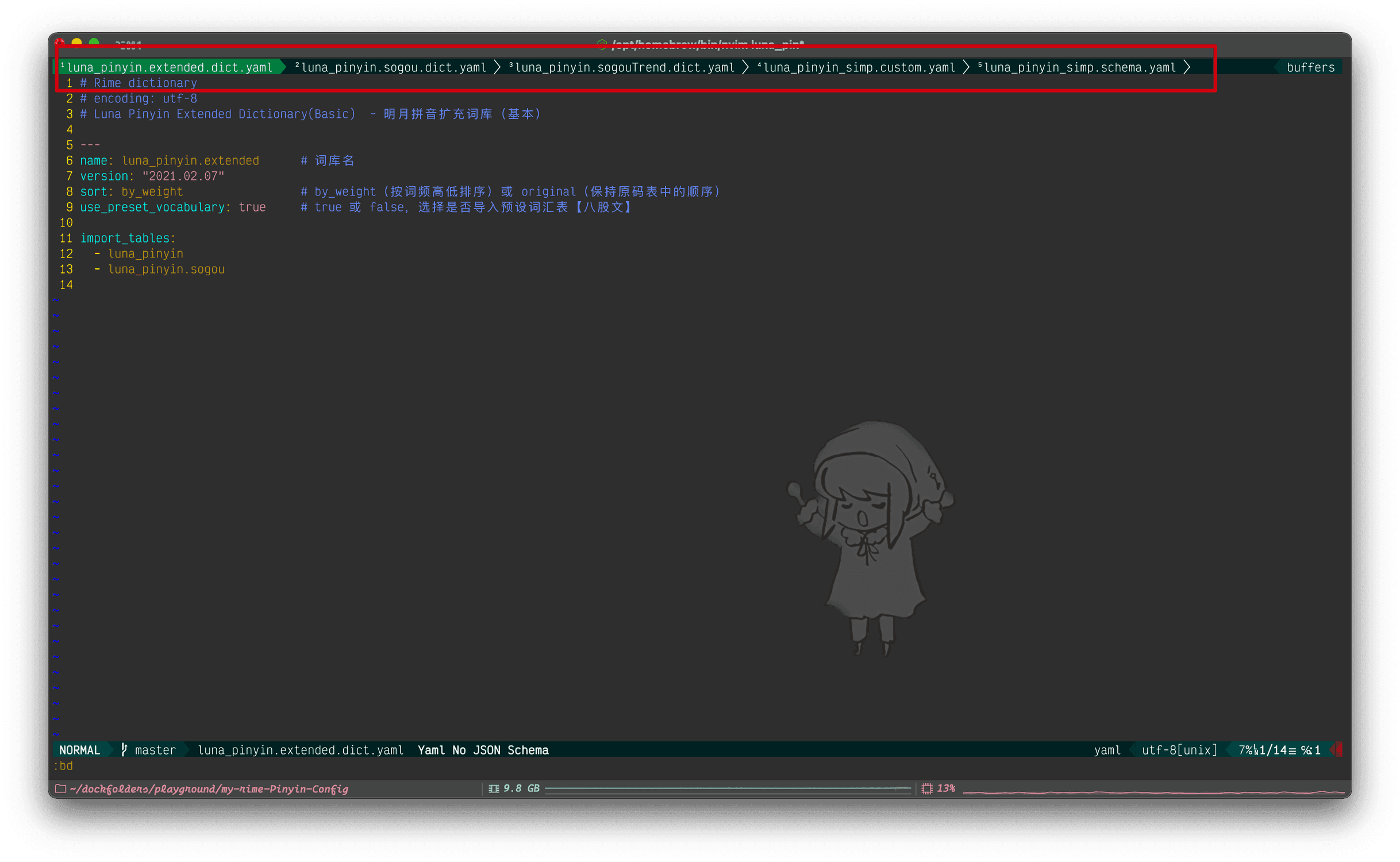Click the yaml filetype indicator in statusline
This screenshot has height=862, width=1400.
(x=1107, y=750)
